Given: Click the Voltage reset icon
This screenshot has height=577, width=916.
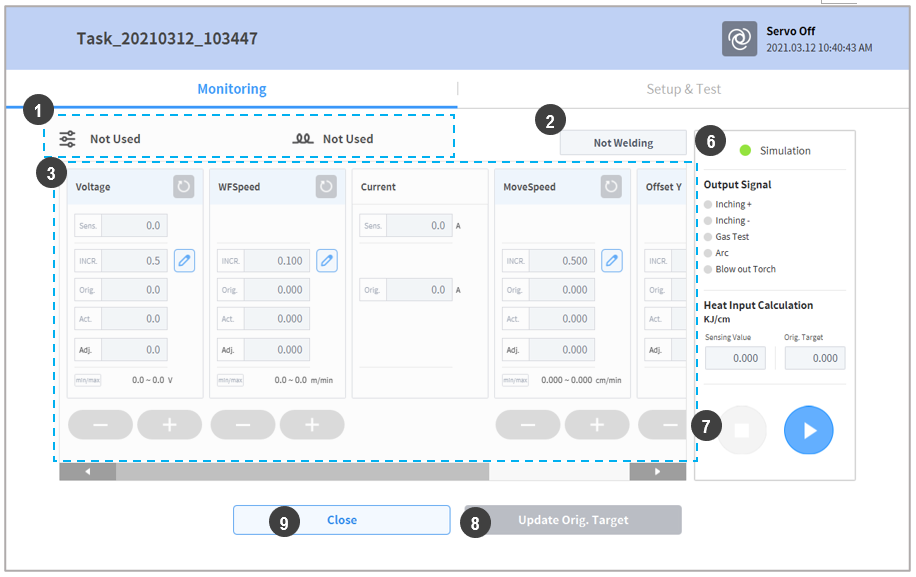Looking at the screenshot, I should click(x=183, y=187).
